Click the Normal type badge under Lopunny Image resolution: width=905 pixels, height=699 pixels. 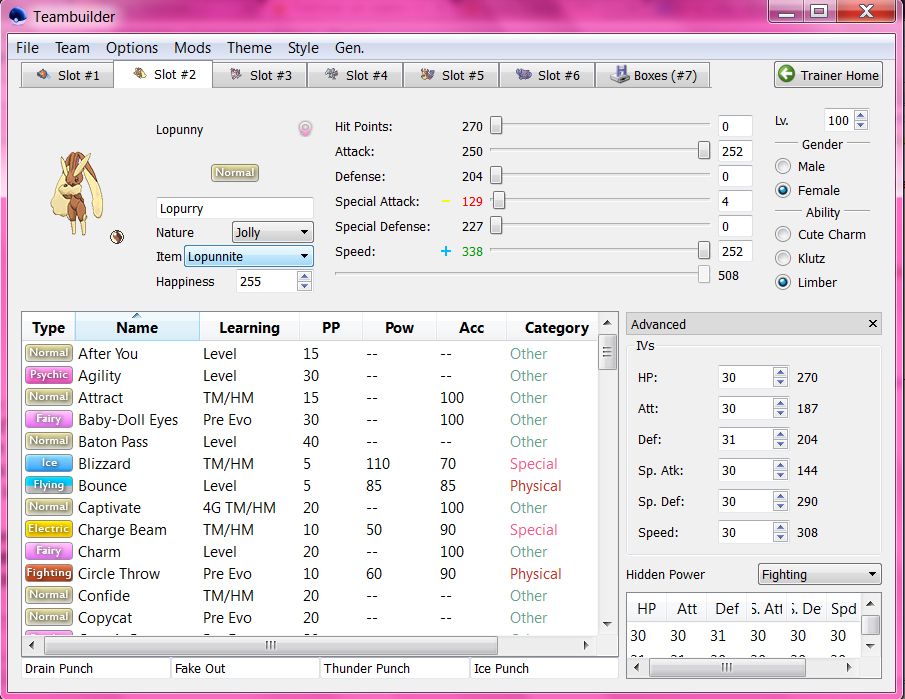(x=234, y=173)
